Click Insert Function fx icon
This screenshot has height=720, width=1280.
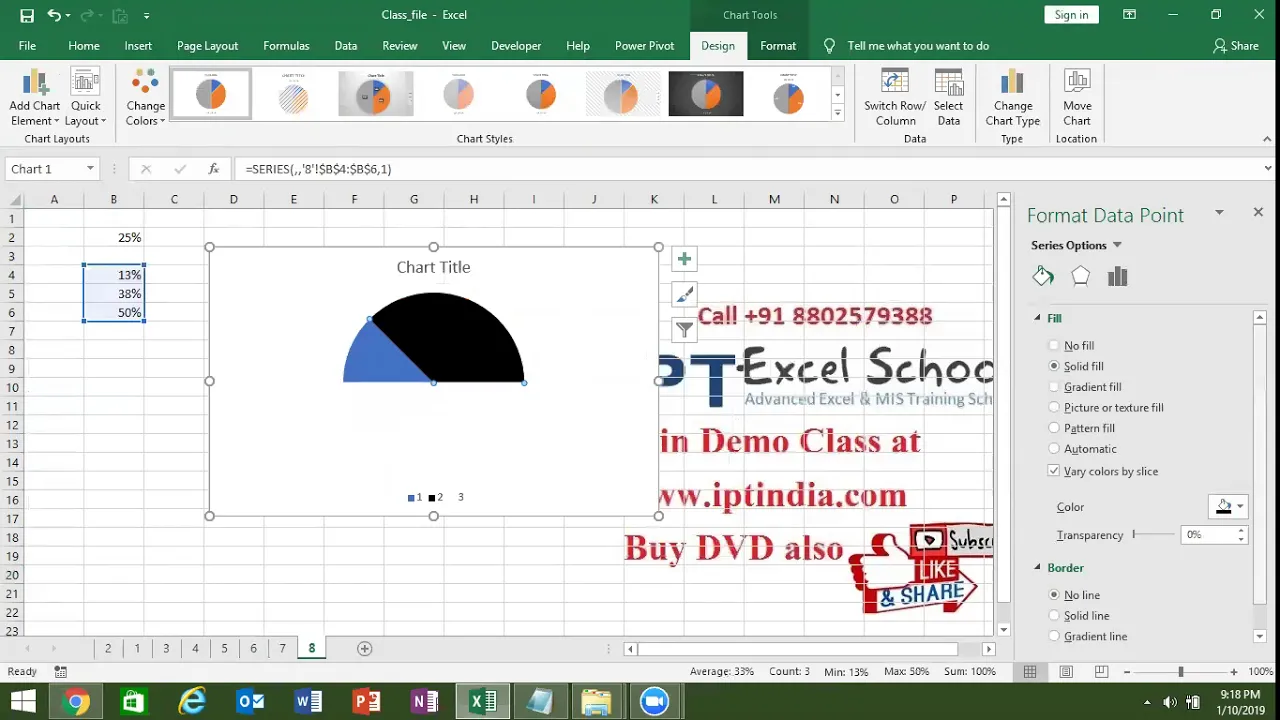pyautogui.click(x=213, y=169)
